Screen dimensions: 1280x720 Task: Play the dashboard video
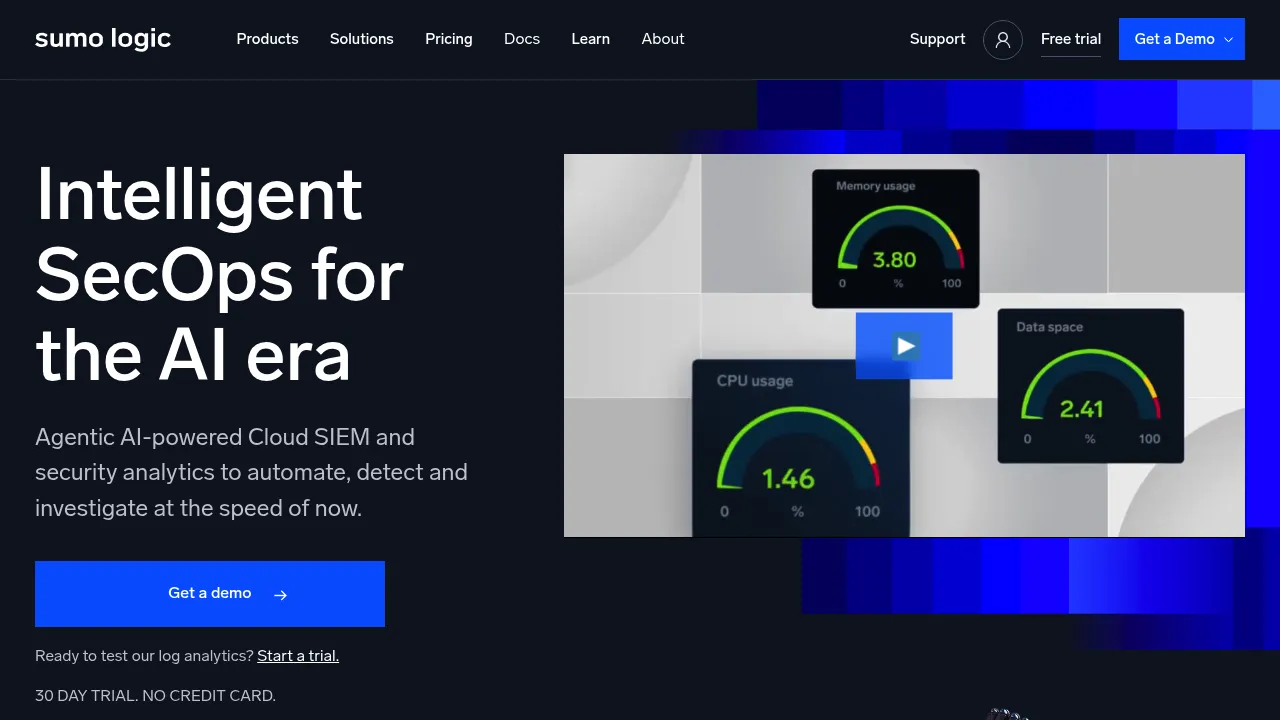pyautogui.click(x=904, y=346)
